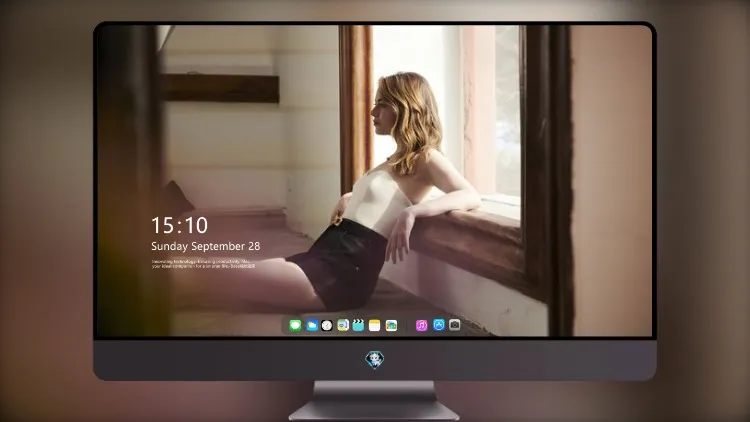750x422 pixels.
Task: Open the Weather app in the dock
Action: tap(311, 325)
